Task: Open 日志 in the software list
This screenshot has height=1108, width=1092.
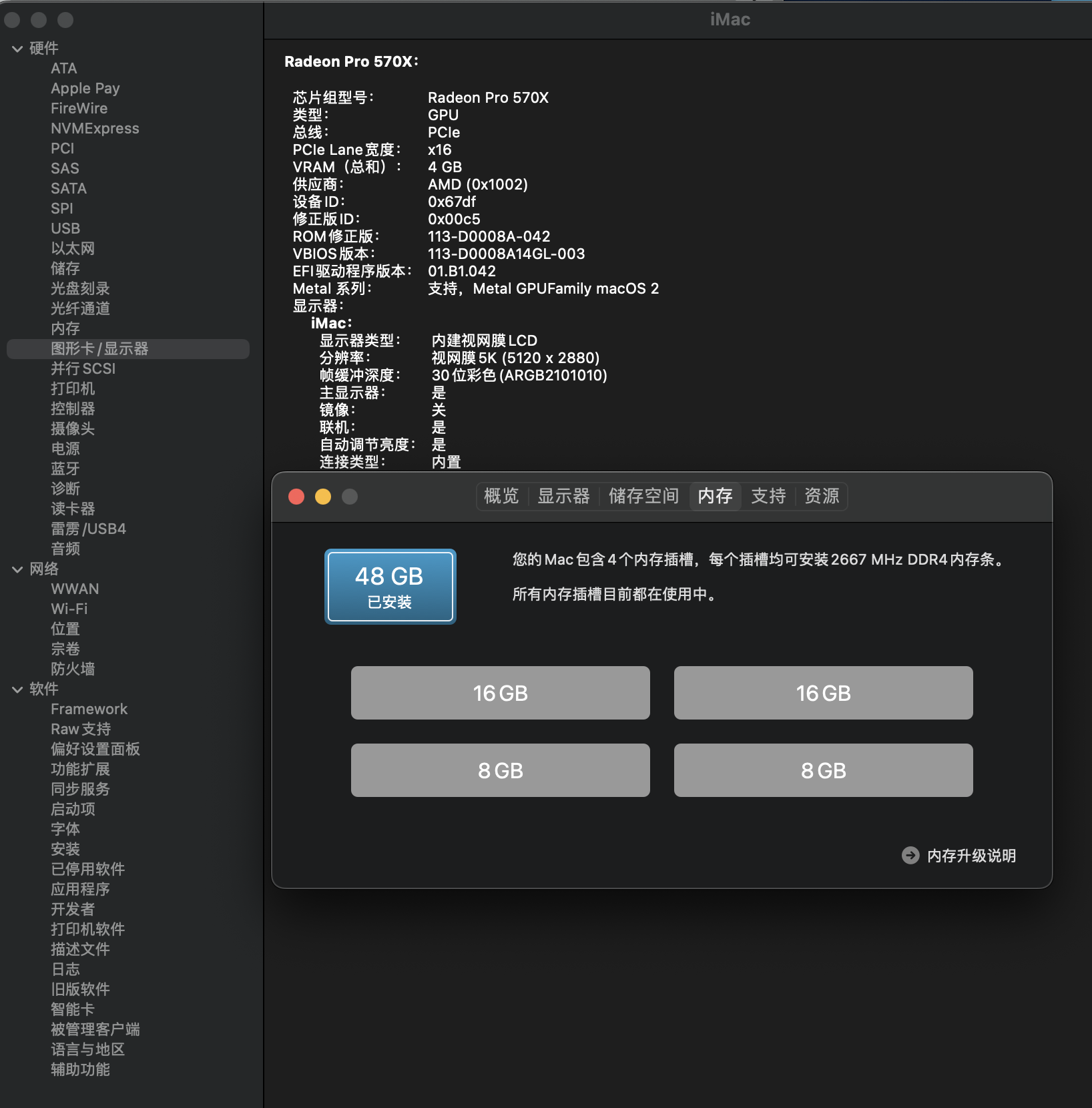Action: point(65,969)
